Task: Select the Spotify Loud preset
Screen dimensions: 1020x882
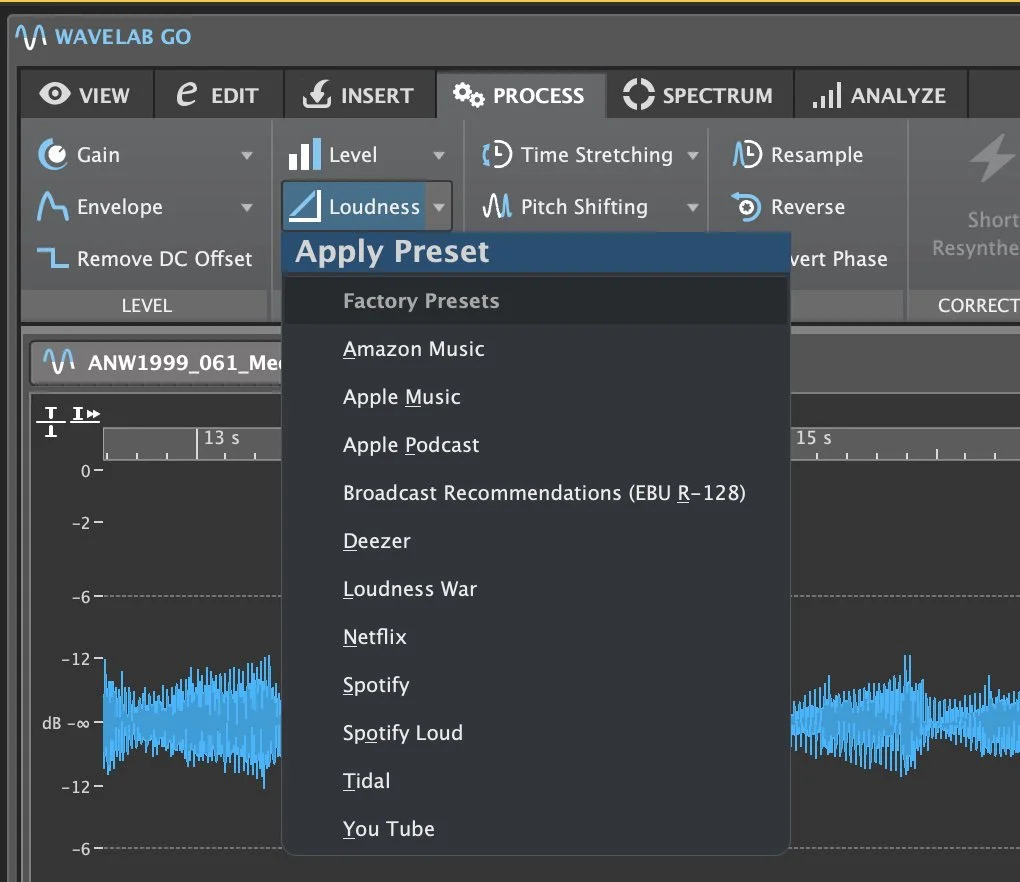Action: coord(537,733)
